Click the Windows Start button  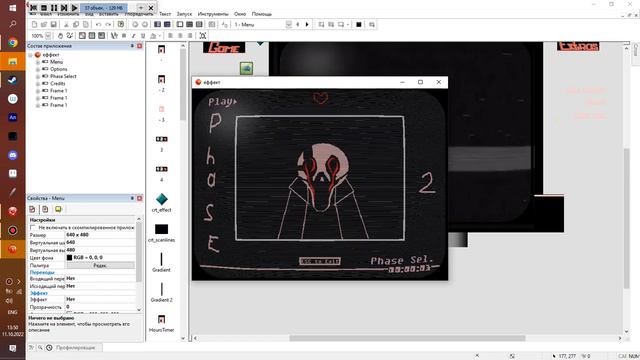[13, 8]
